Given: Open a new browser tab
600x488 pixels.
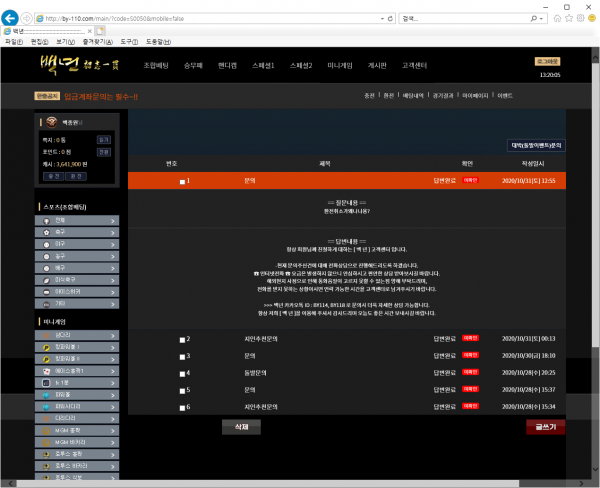Looking at the screenshot, I should [x=100, y=31].
